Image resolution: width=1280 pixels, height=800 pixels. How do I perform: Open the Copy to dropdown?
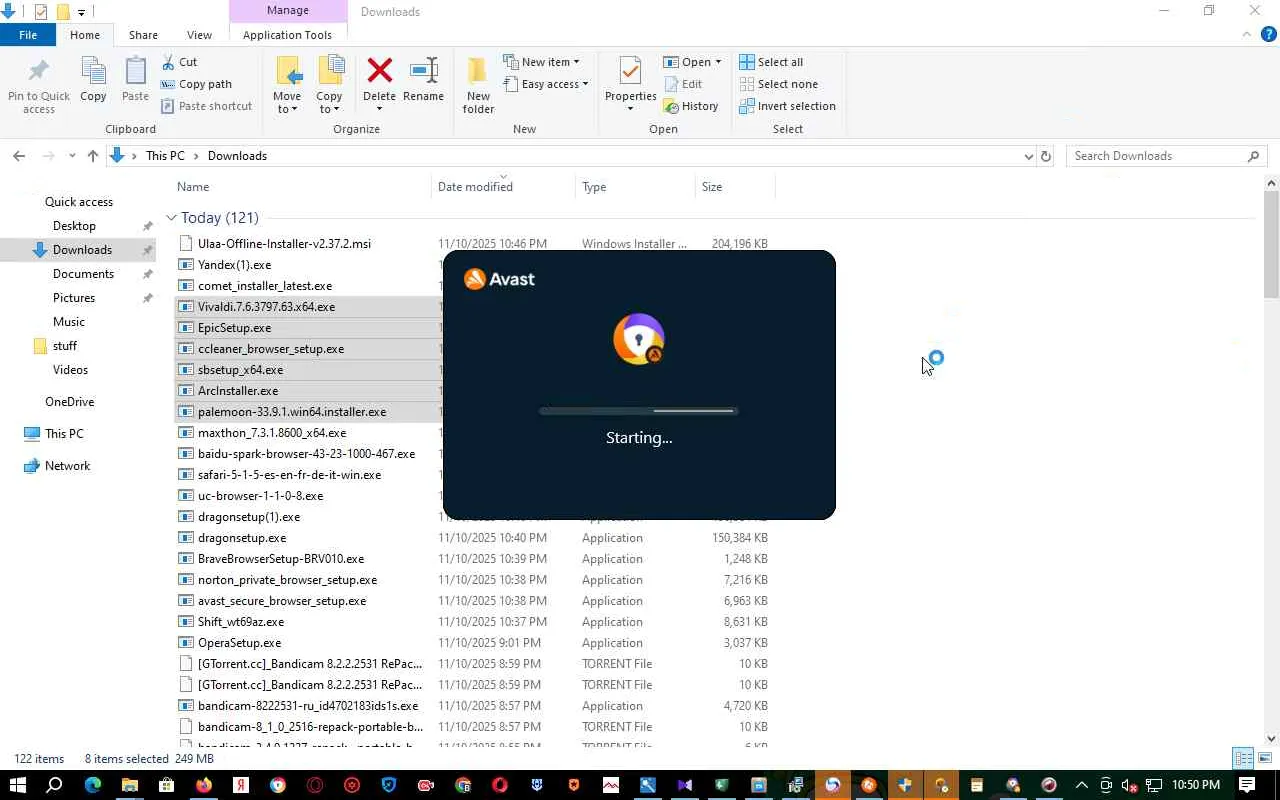[329, 85]
